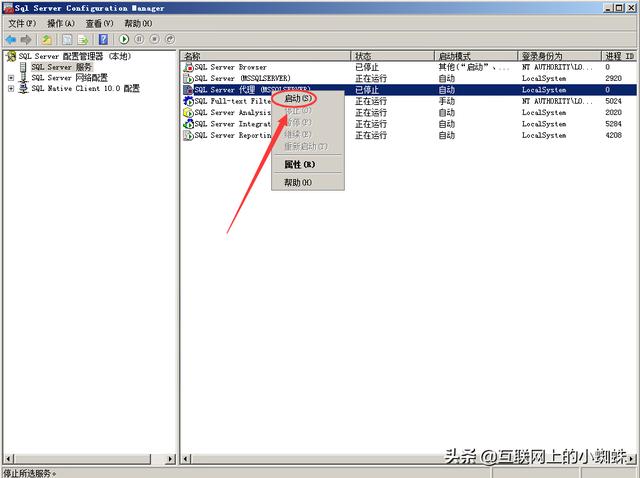Viewport: 640px width, 478px height.
Task: Select the SQL Server Browser row name
Action: click(x=231, y=67)
